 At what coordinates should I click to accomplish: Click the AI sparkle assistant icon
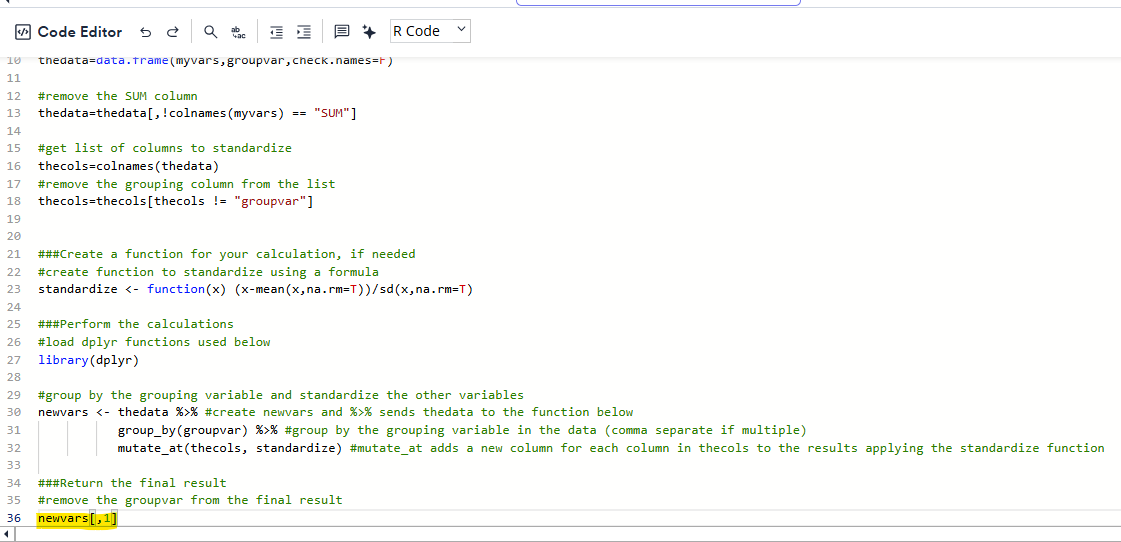click(x=369, y=32)
